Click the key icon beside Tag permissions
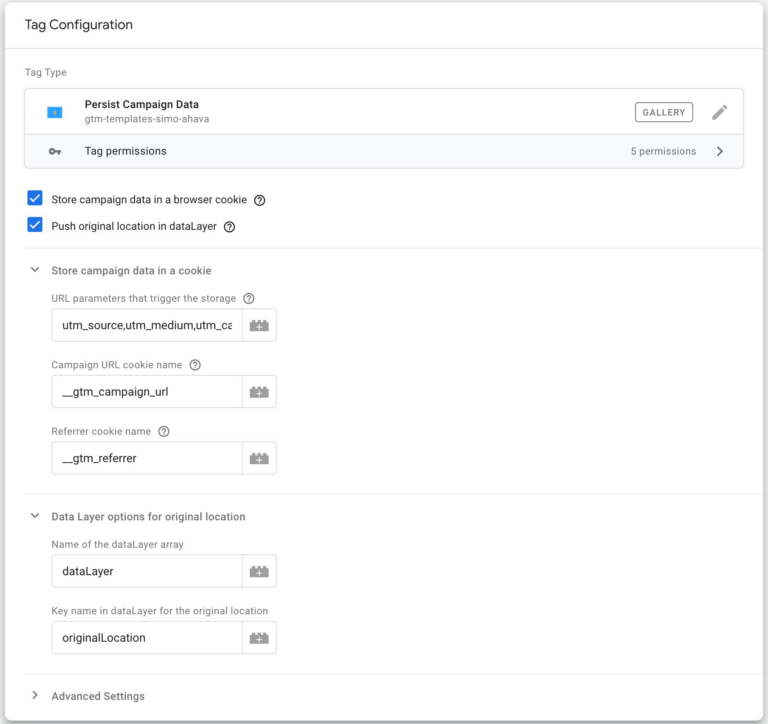Screen dimensions: 768x724 (55, 151)
